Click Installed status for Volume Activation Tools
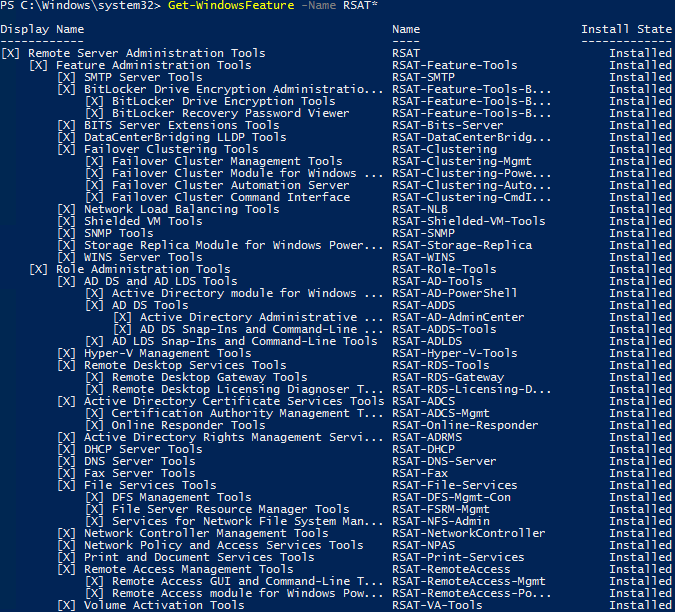This screenshot has width=675, height=612. click(x=641, y=606)
